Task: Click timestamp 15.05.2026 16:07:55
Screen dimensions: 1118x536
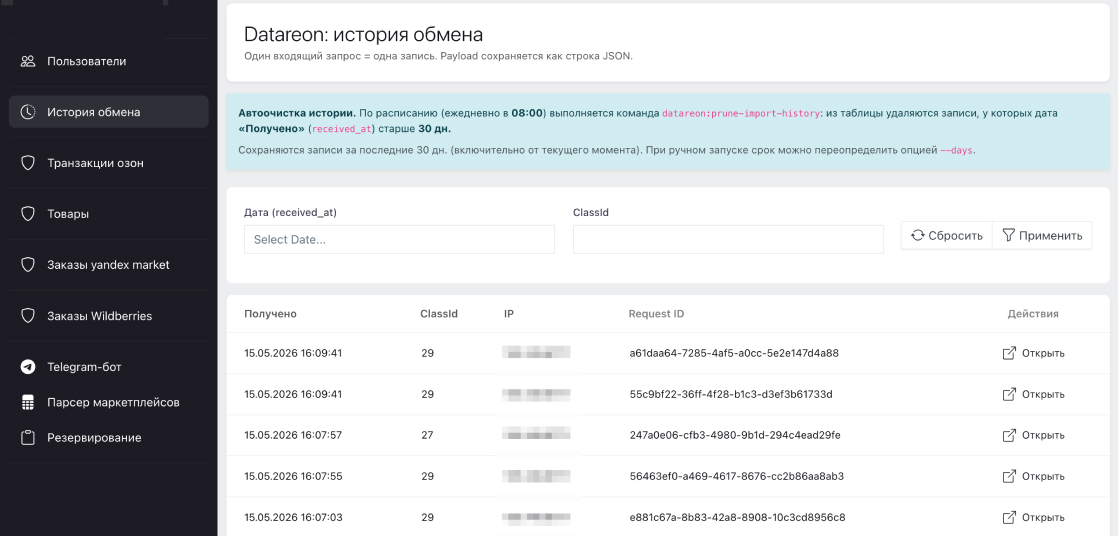Action: [x=292, y=476]
